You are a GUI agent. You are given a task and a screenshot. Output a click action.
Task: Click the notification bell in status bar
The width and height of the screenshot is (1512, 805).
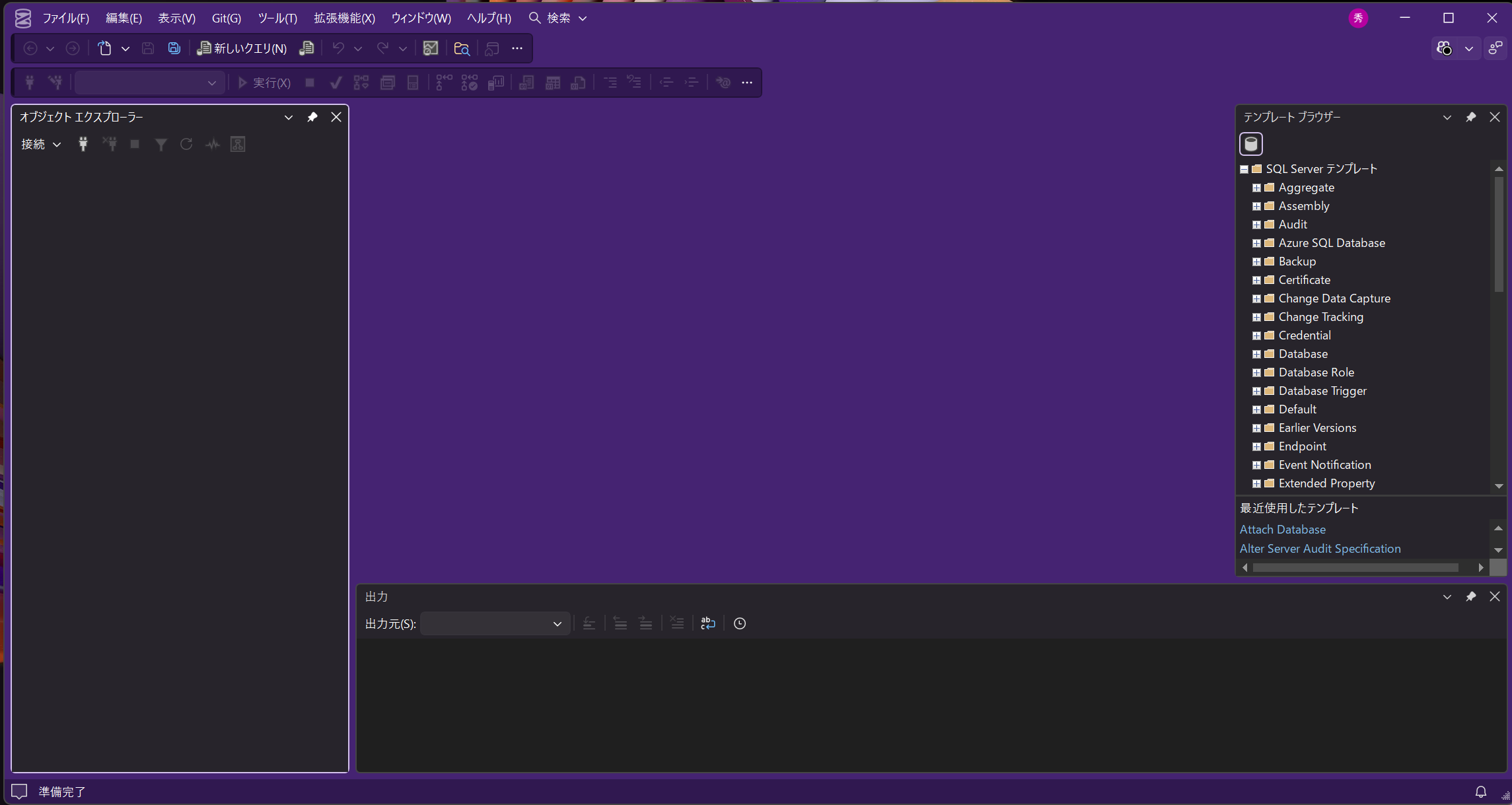1481,791
